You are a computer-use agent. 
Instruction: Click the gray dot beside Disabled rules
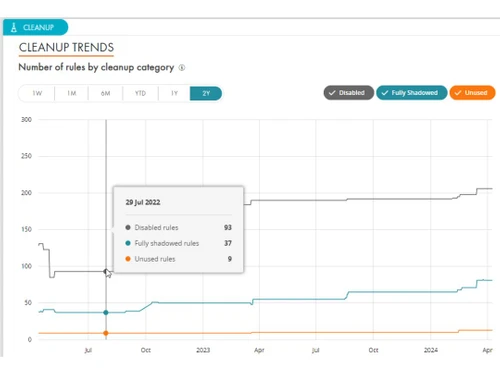point(128,228)
